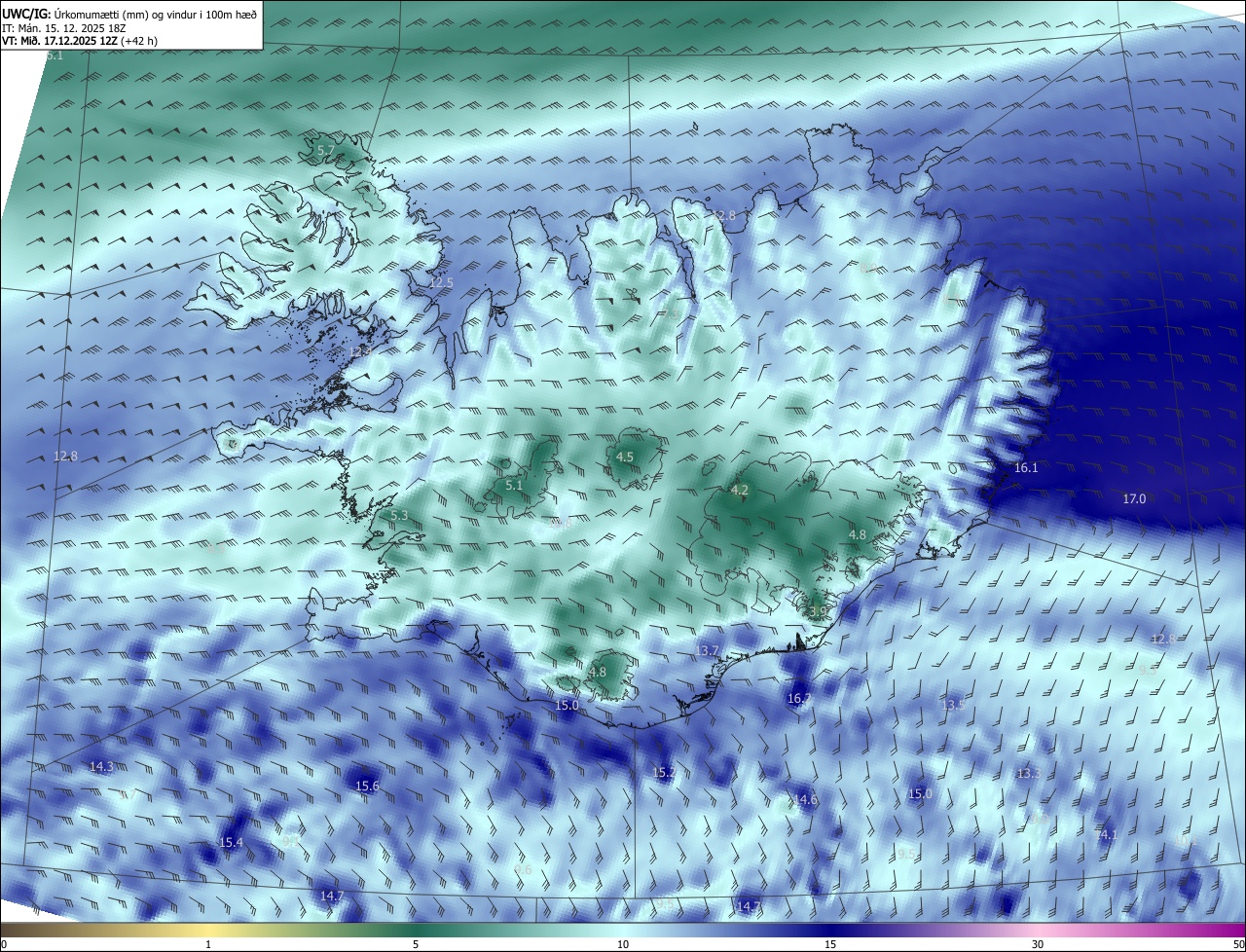Click the initial time line "IT: Mán. 15. 12. 2025 18Z"

(62, 28)
